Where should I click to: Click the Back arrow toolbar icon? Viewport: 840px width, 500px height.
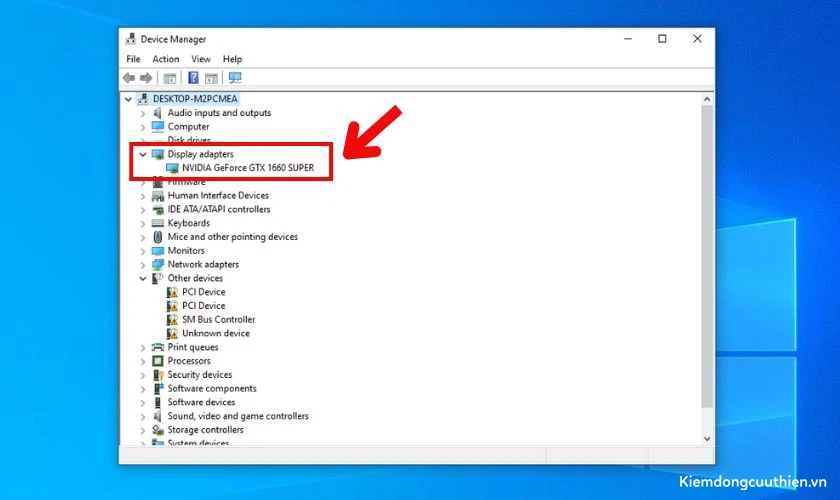click(129, 78)
